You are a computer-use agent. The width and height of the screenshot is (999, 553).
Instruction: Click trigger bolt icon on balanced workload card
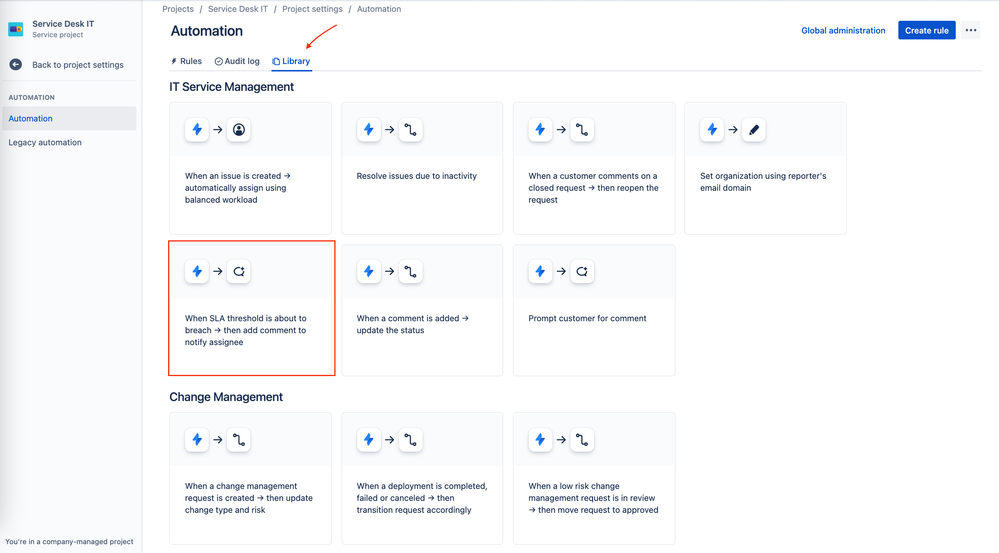click(x=197, y=129)
